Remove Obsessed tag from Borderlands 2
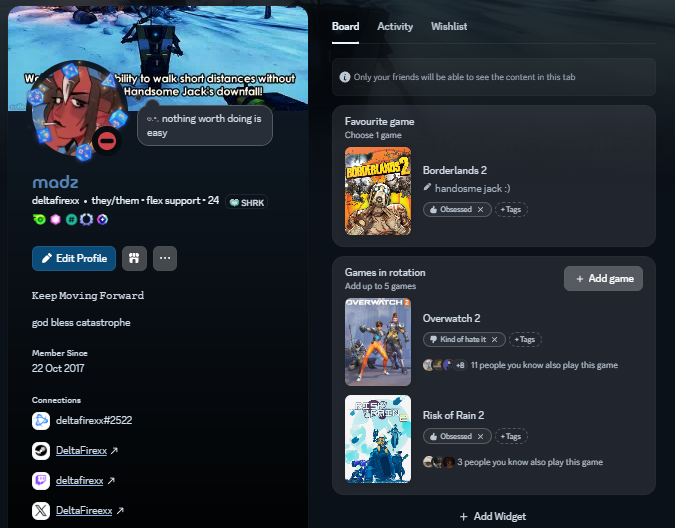 tap(480, 210)
